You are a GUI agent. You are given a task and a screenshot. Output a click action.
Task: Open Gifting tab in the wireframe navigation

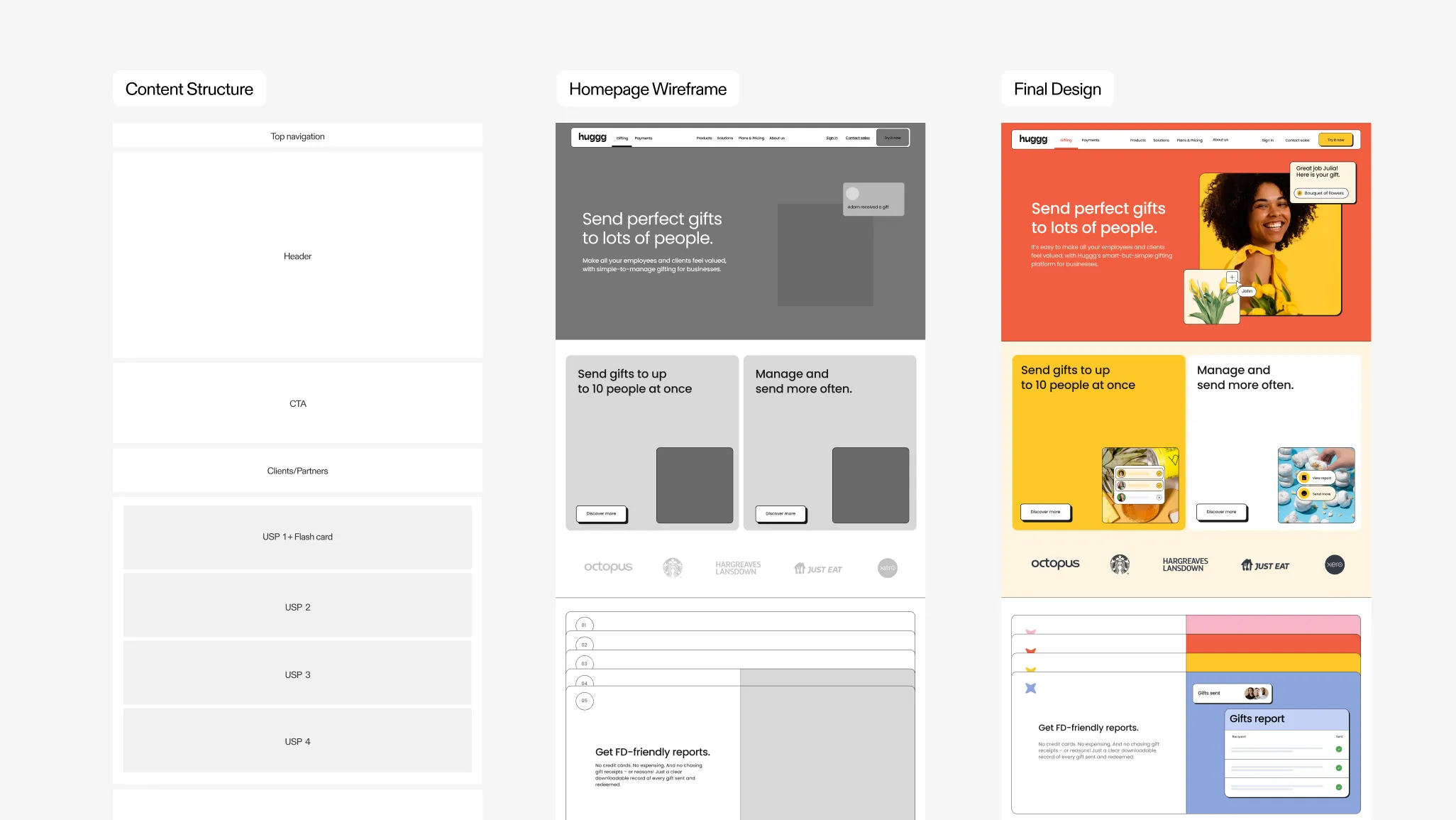622,138
